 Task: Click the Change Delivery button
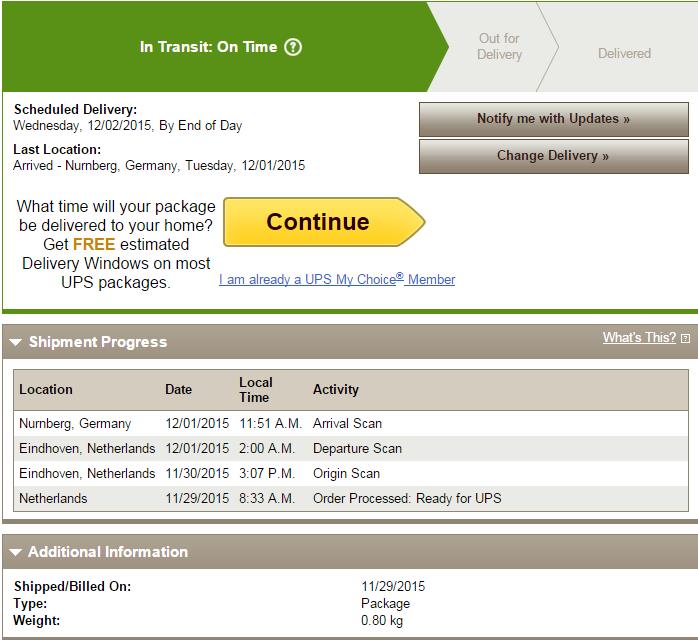[x=554, y=156]
